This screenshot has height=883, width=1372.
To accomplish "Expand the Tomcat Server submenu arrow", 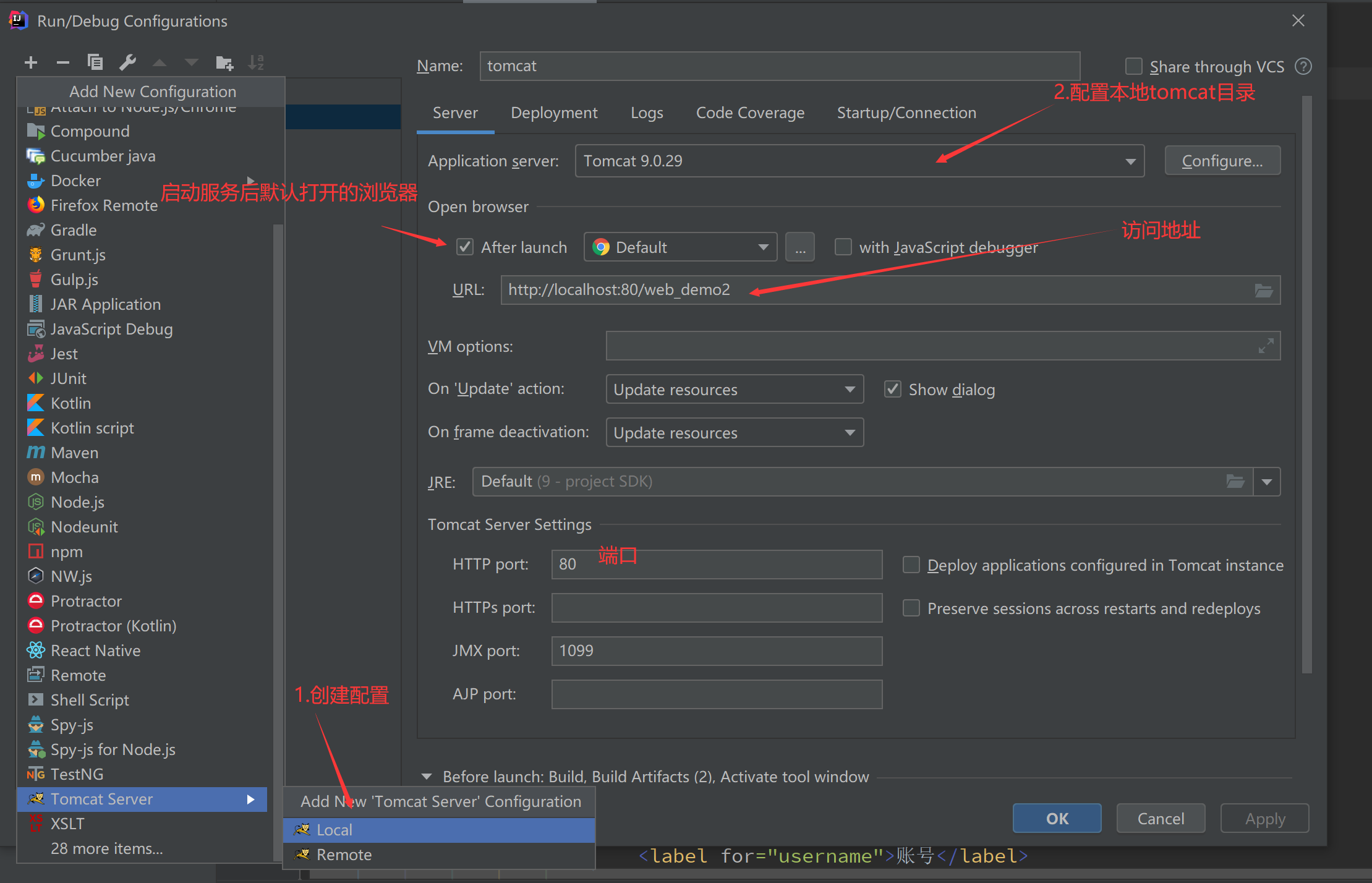I will 250,800.
